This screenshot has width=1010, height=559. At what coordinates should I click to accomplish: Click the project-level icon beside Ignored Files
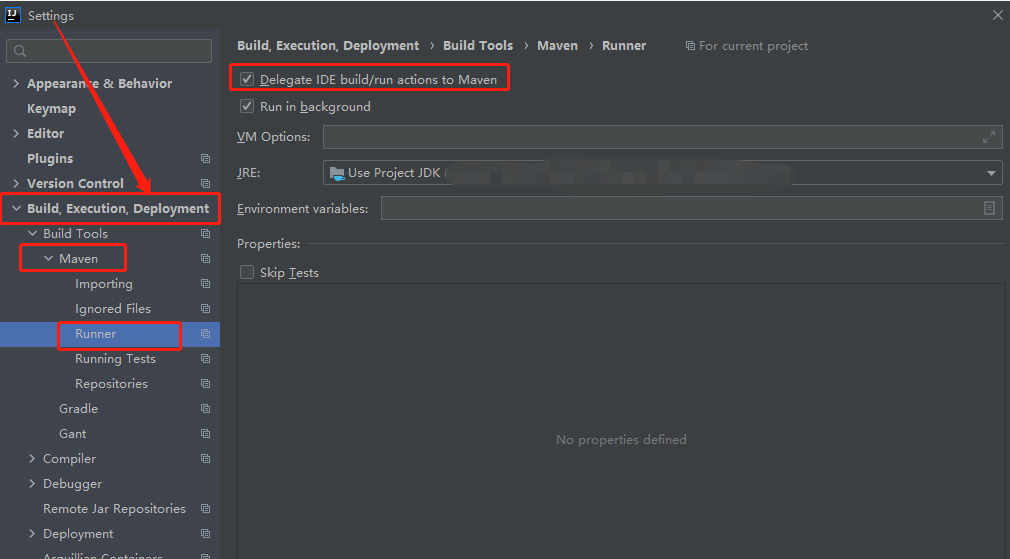[x=205, y=309]
